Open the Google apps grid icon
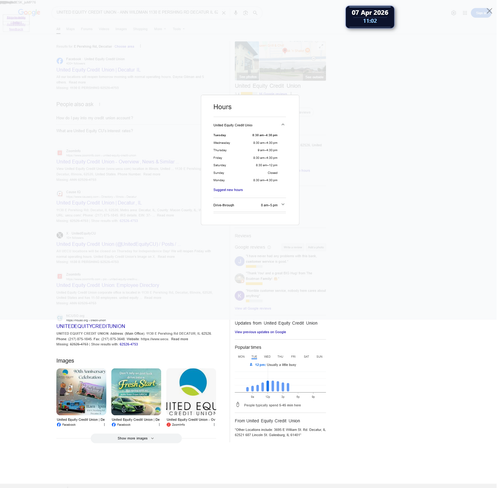 (x=465, y=13)
